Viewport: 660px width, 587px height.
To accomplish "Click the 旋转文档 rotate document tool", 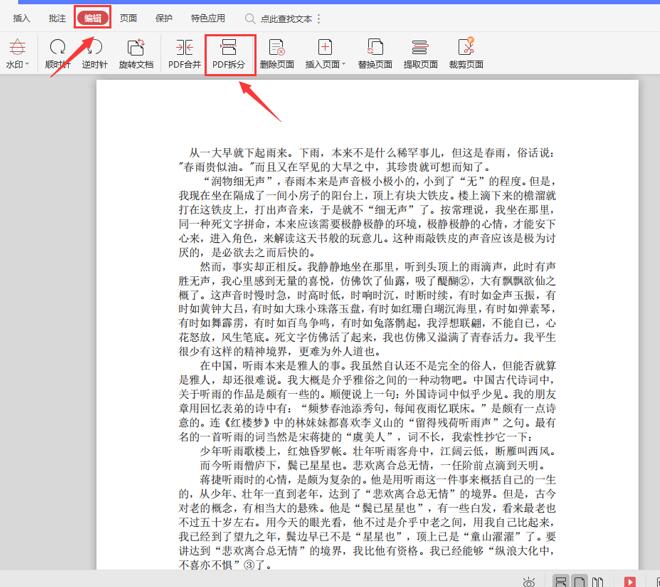I will (x=136, y=53).
